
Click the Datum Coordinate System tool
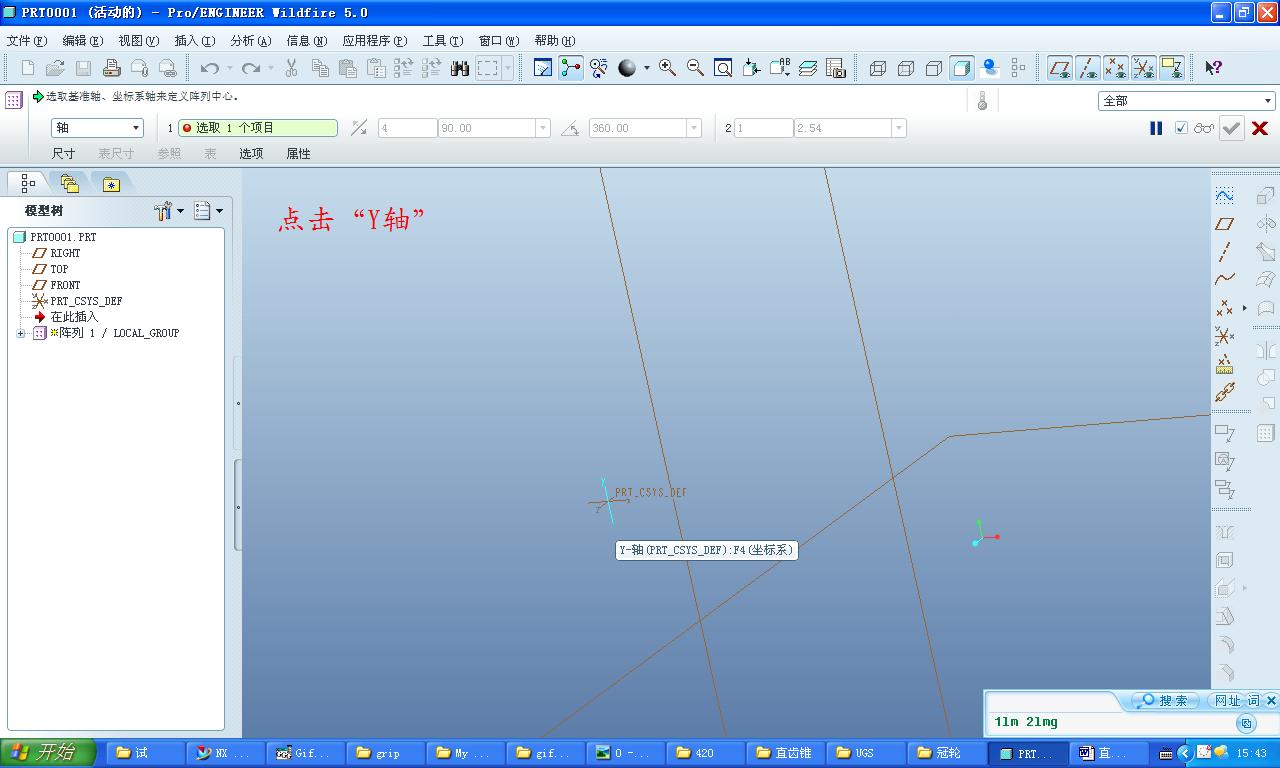pos(1224,336)
